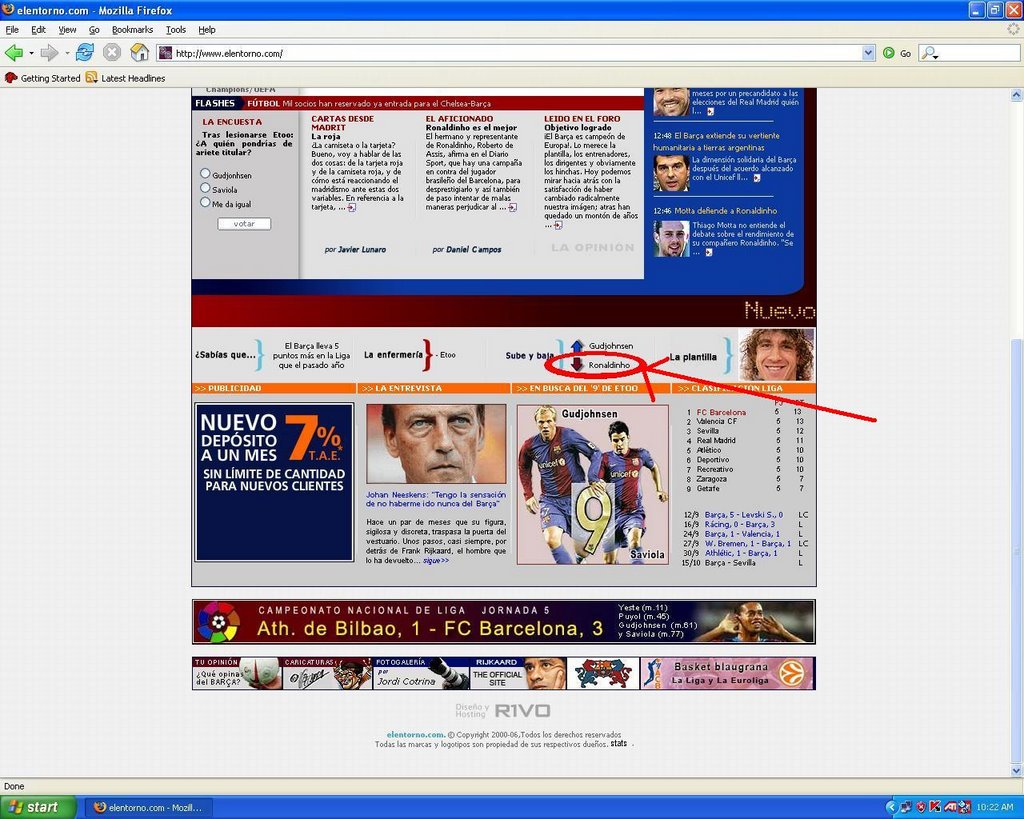Open the Getting Started bookmark

click(x=42, y=78)
